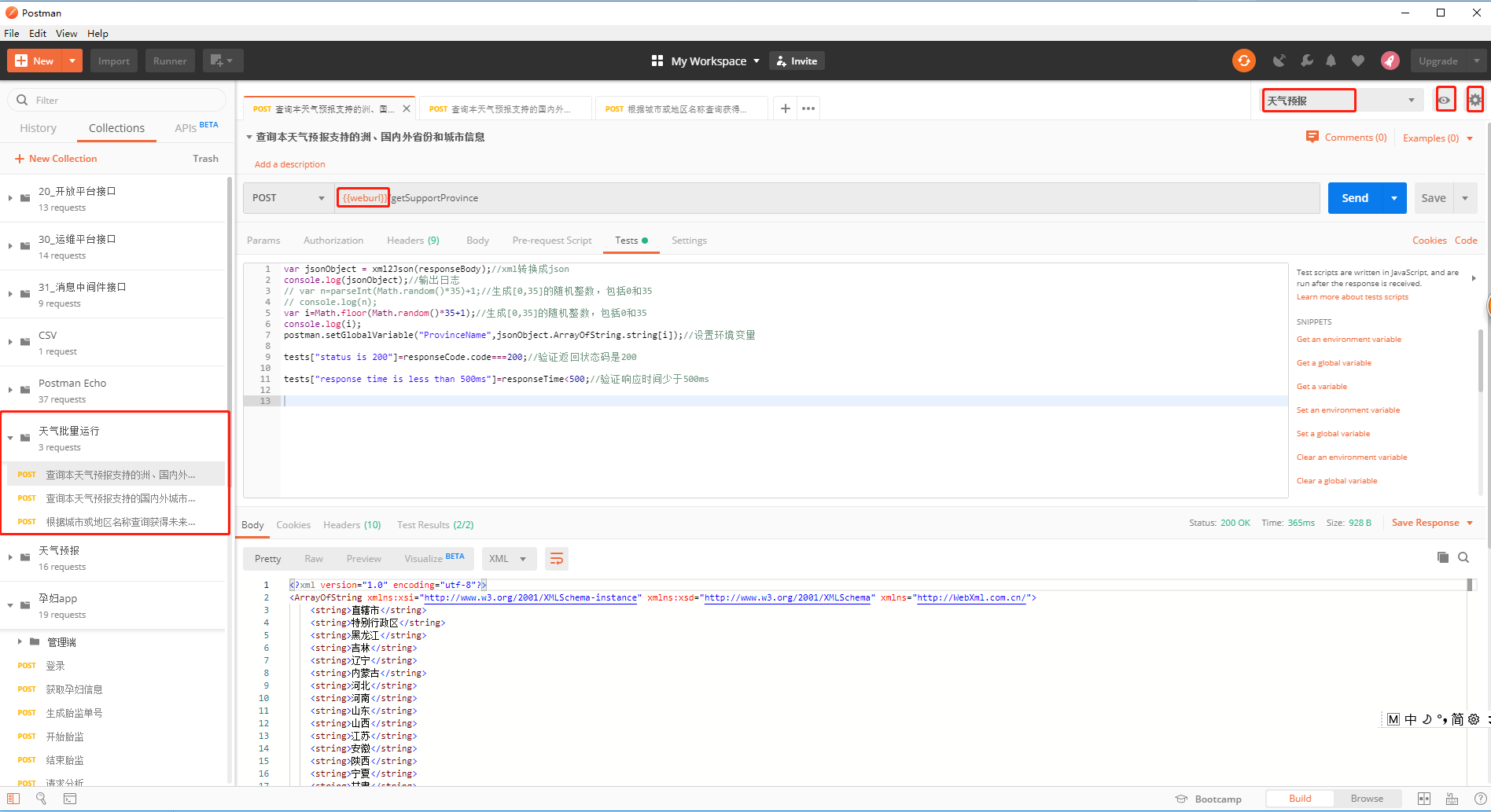Open the Save Response dropdown

tap(1432, 523)
